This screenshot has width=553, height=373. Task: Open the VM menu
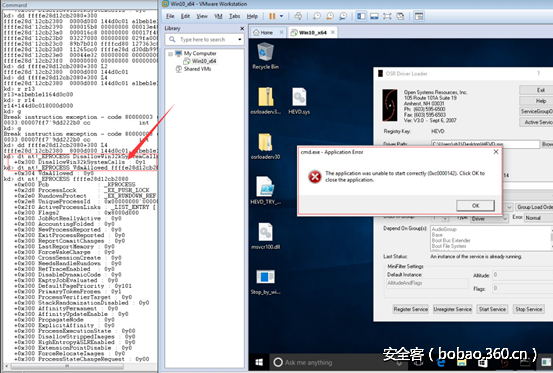[218, 16]
